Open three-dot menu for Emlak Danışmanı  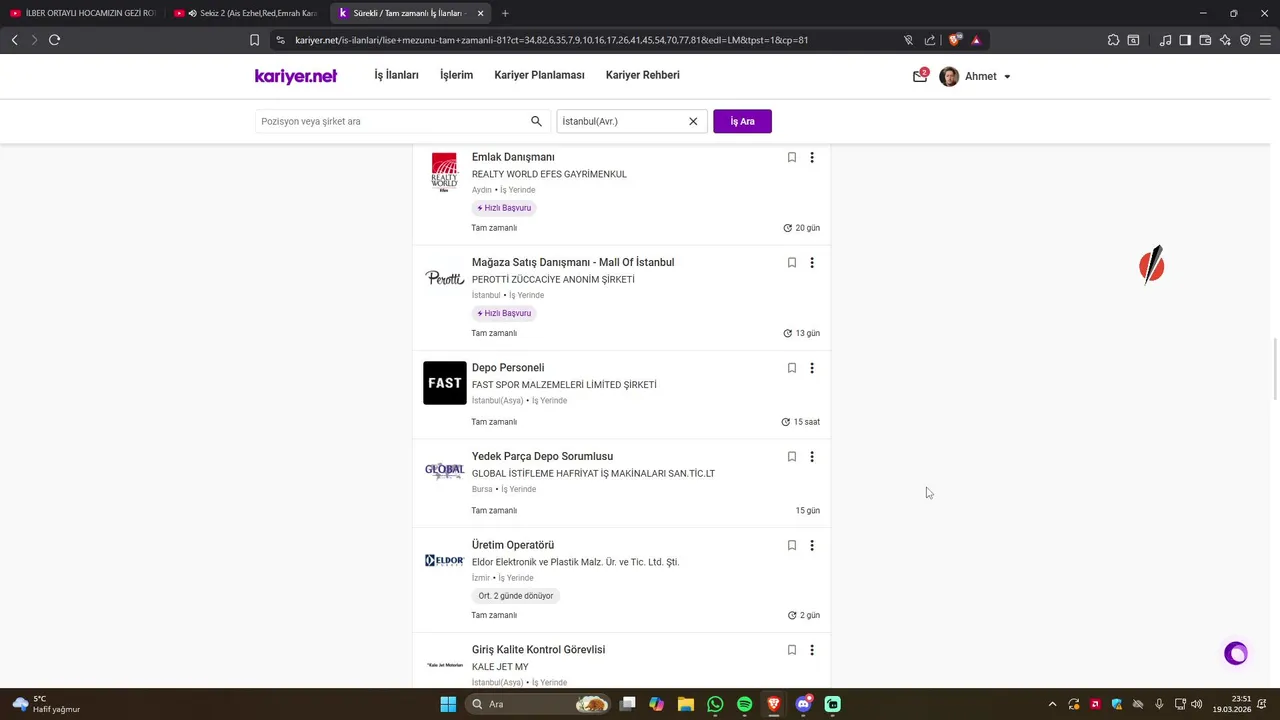click(812, 157)
